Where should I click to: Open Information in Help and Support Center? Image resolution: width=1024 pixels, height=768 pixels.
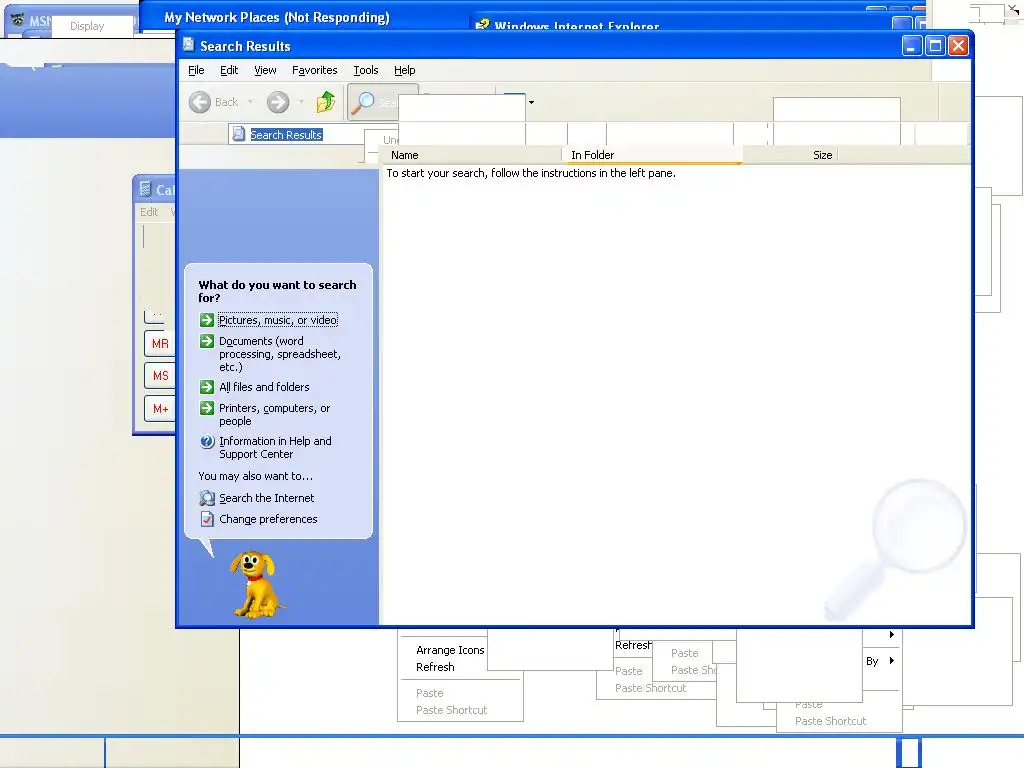point(276,447)
